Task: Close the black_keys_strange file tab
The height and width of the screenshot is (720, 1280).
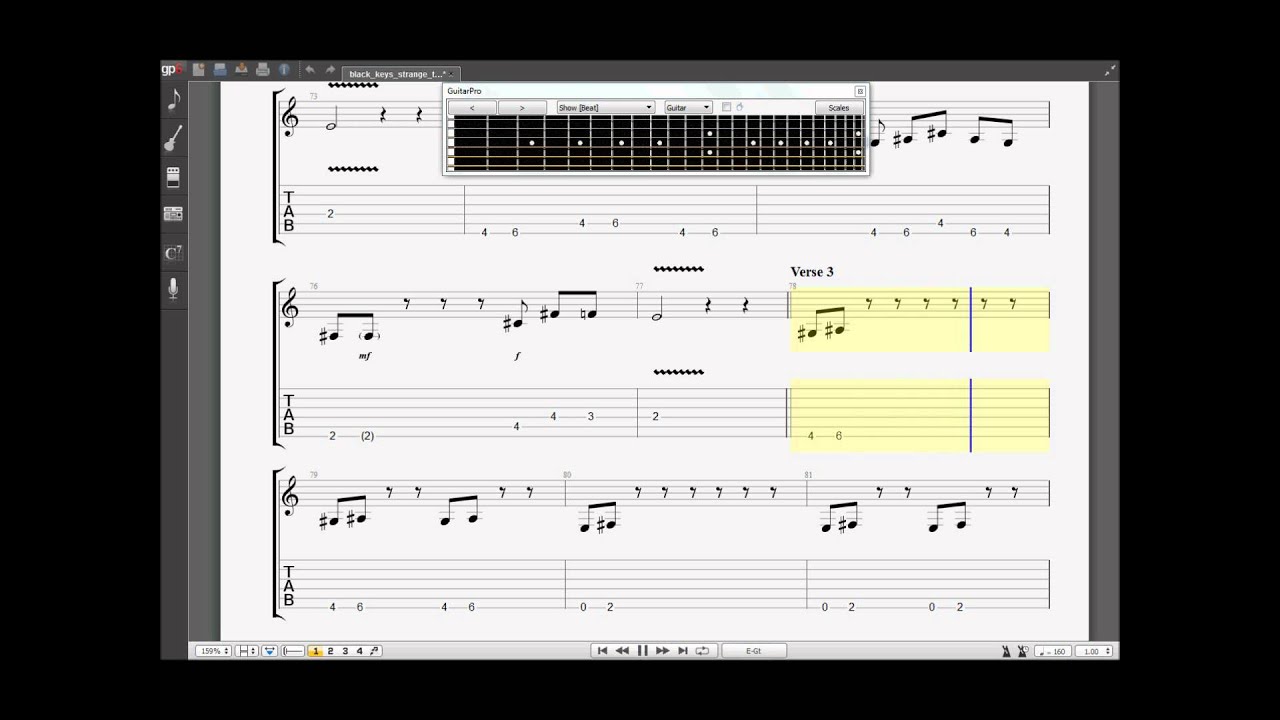Action: (452, 74)
